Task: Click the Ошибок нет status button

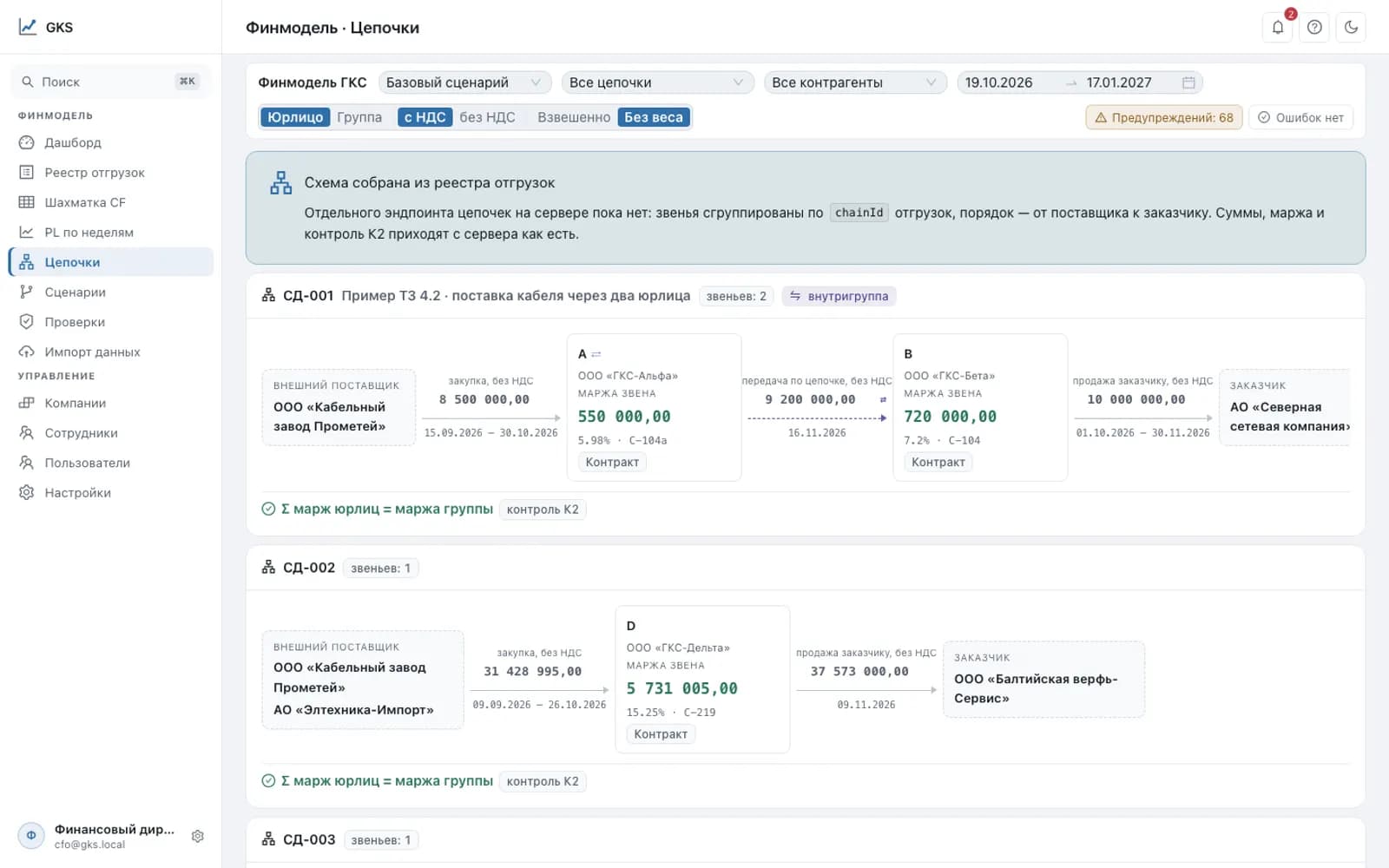Action: pos(1300,117)
